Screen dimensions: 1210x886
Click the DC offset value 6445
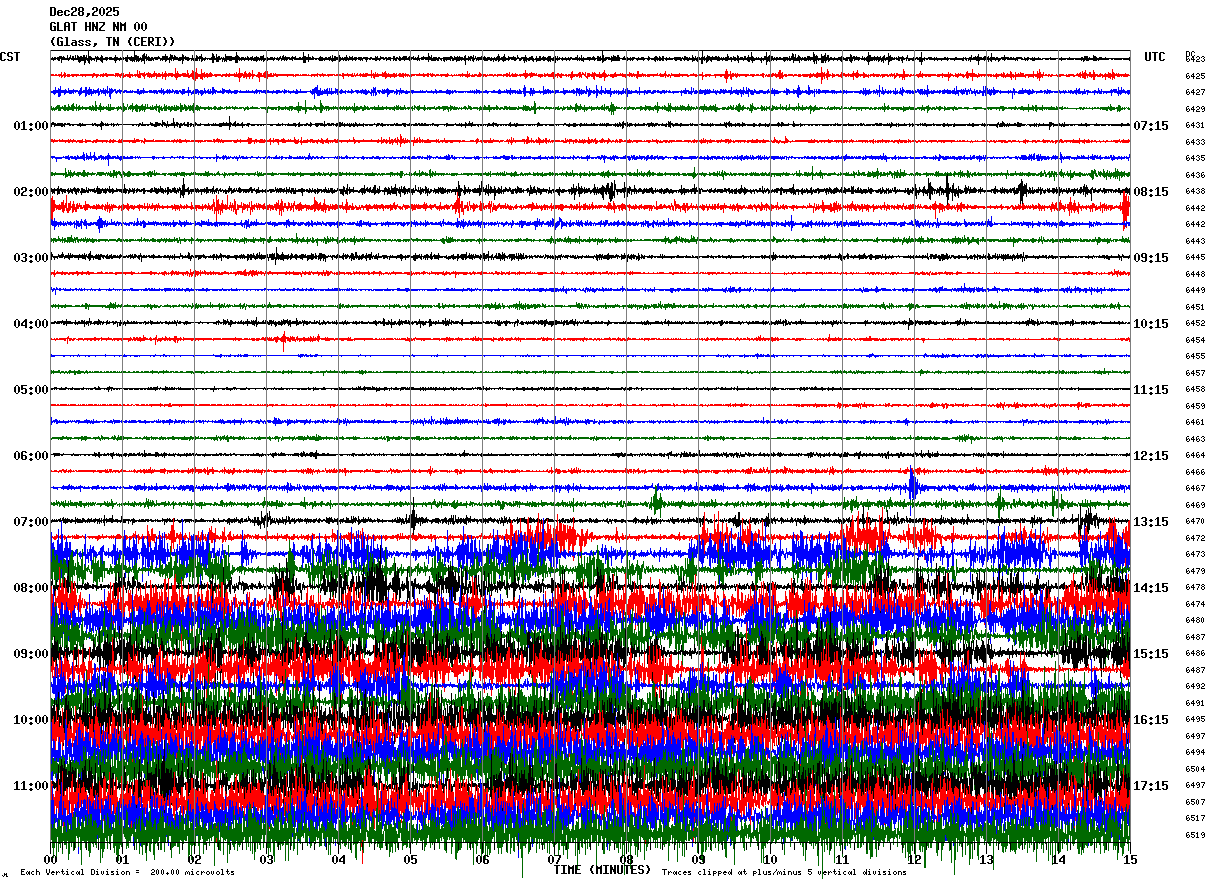(1195, 257)
